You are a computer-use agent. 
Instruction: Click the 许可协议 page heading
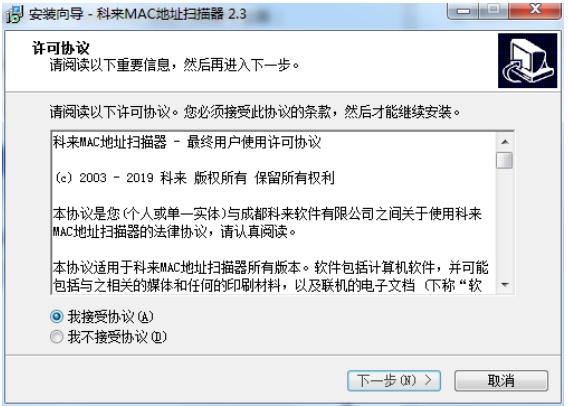point(60,48)
